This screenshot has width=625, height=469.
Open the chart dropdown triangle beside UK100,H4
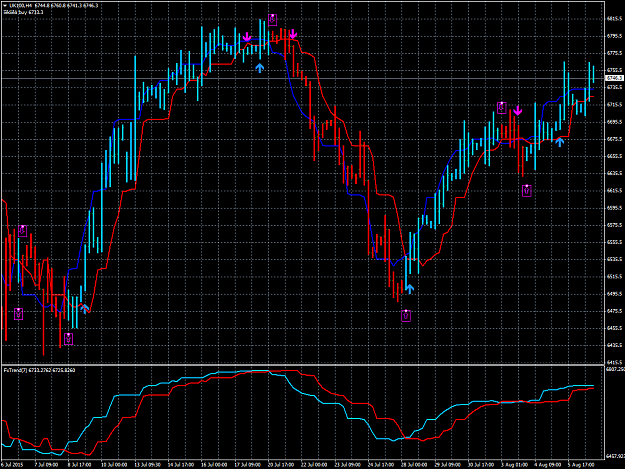click(5, 6)
